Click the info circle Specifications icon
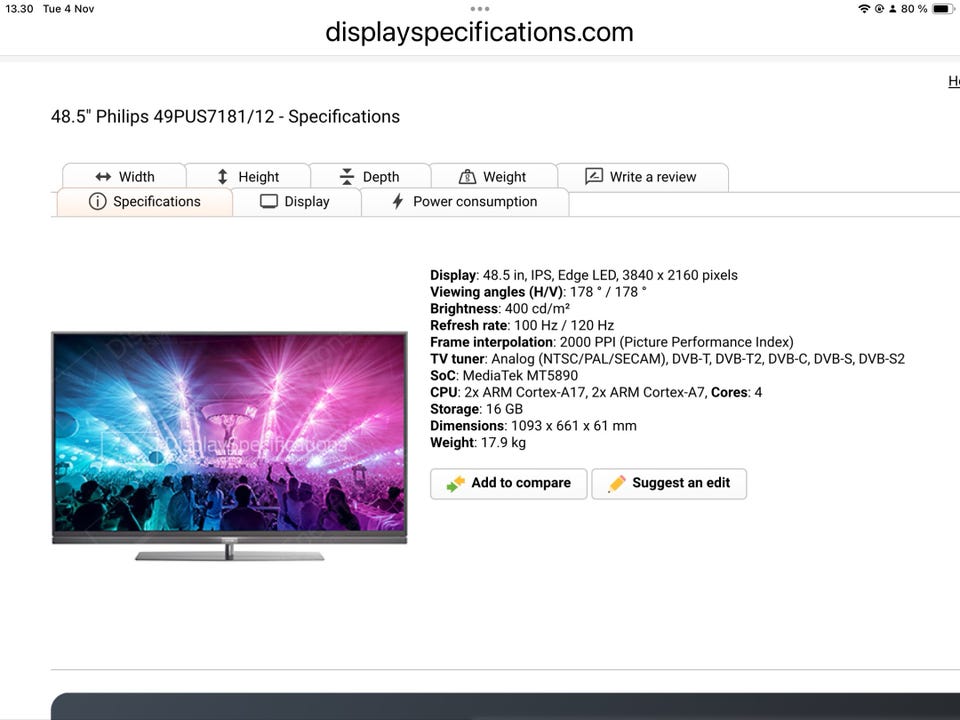 click(x=97, y=201)
